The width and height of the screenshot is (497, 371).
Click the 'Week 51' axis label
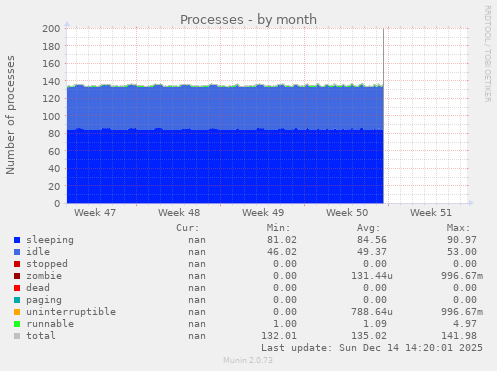tap(431, 213)
